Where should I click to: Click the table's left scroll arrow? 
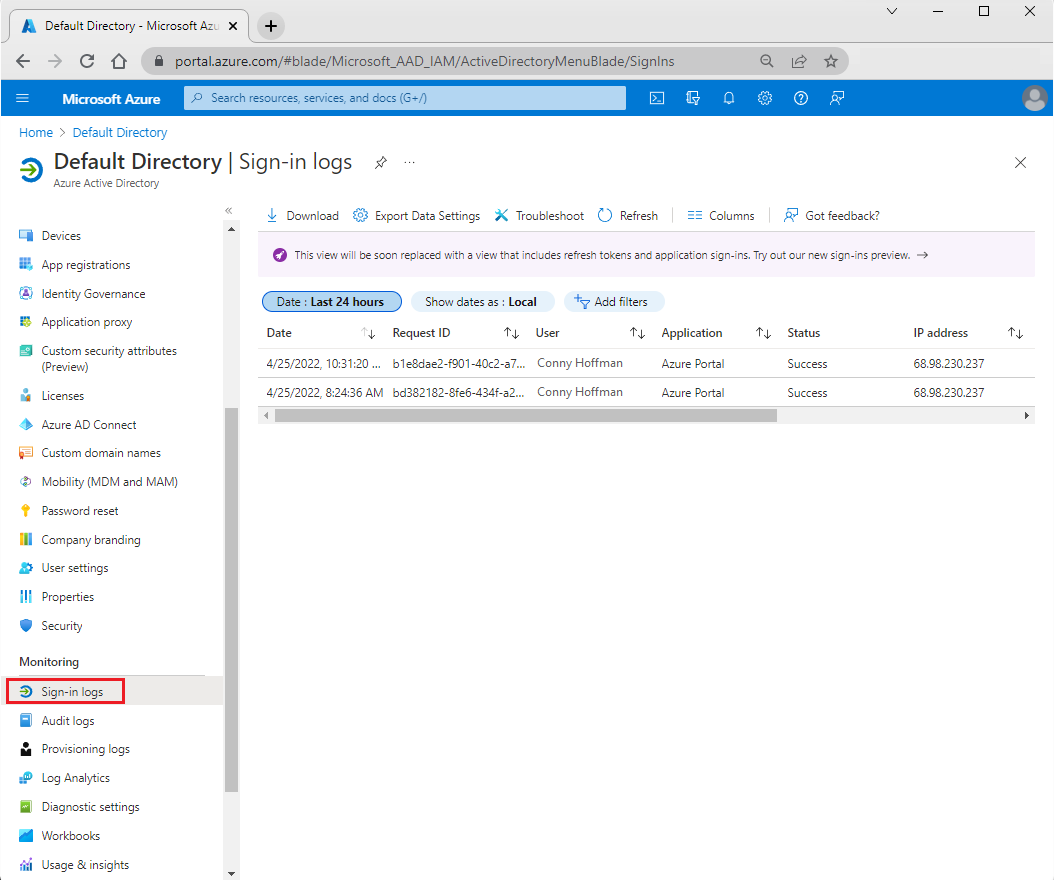(x=266, y=415)
